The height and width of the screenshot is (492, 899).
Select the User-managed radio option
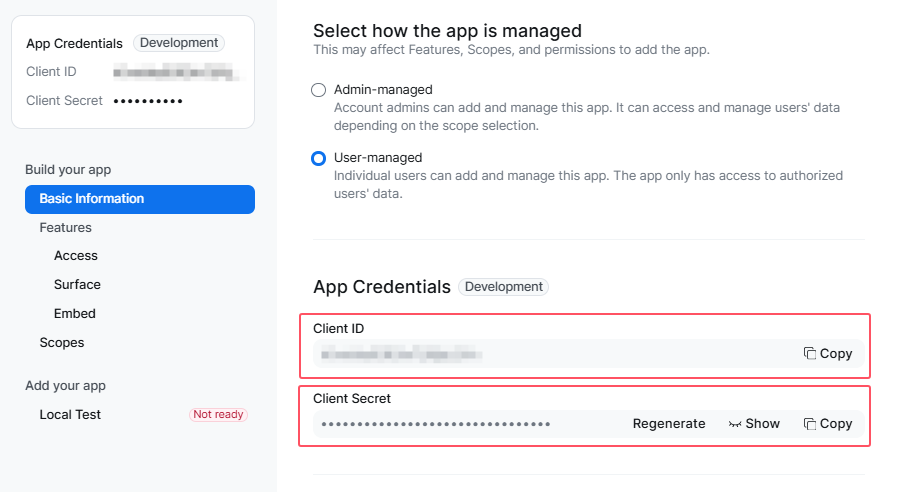tap(319, 158)
